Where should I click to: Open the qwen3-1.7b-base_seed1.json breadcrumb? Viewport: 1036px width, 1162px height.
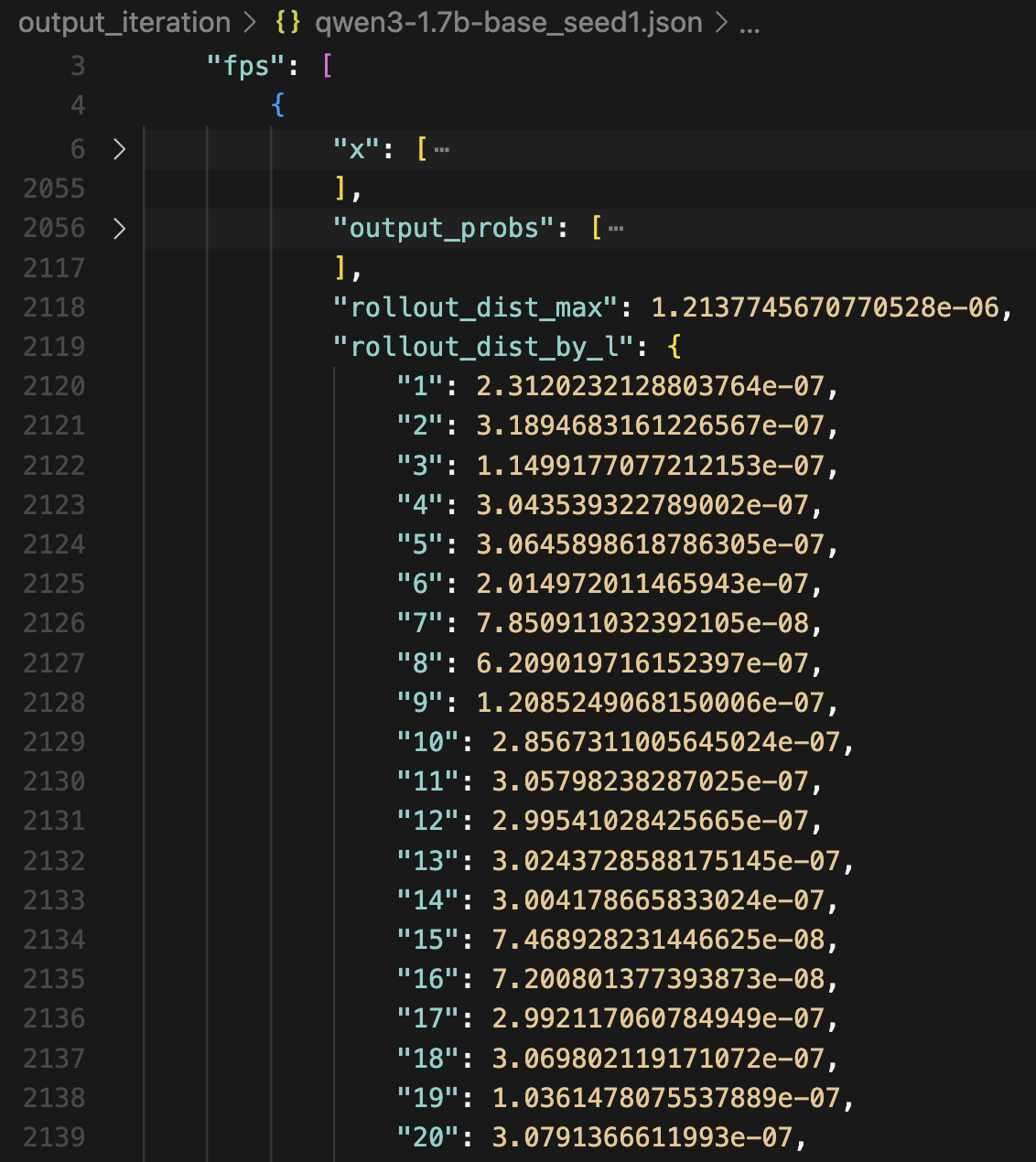click(508, 23)
